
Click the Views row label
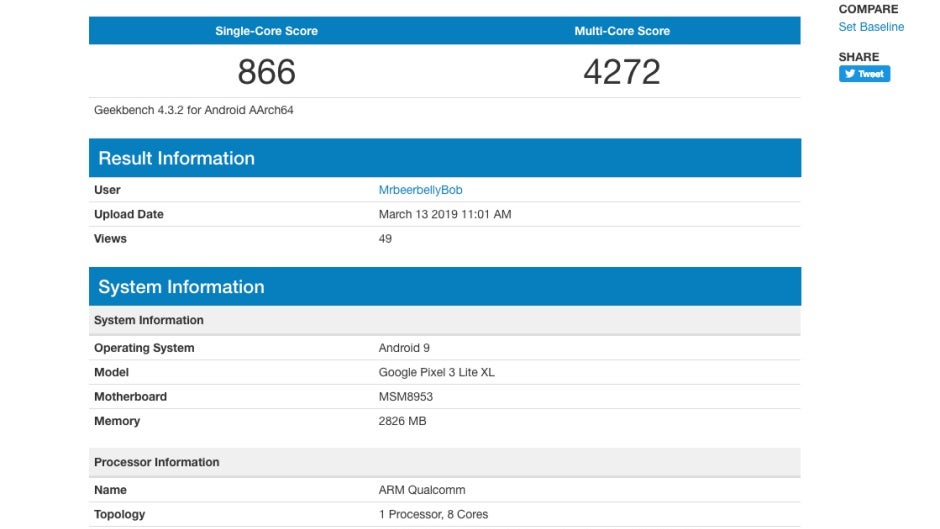tap(110, 239)
